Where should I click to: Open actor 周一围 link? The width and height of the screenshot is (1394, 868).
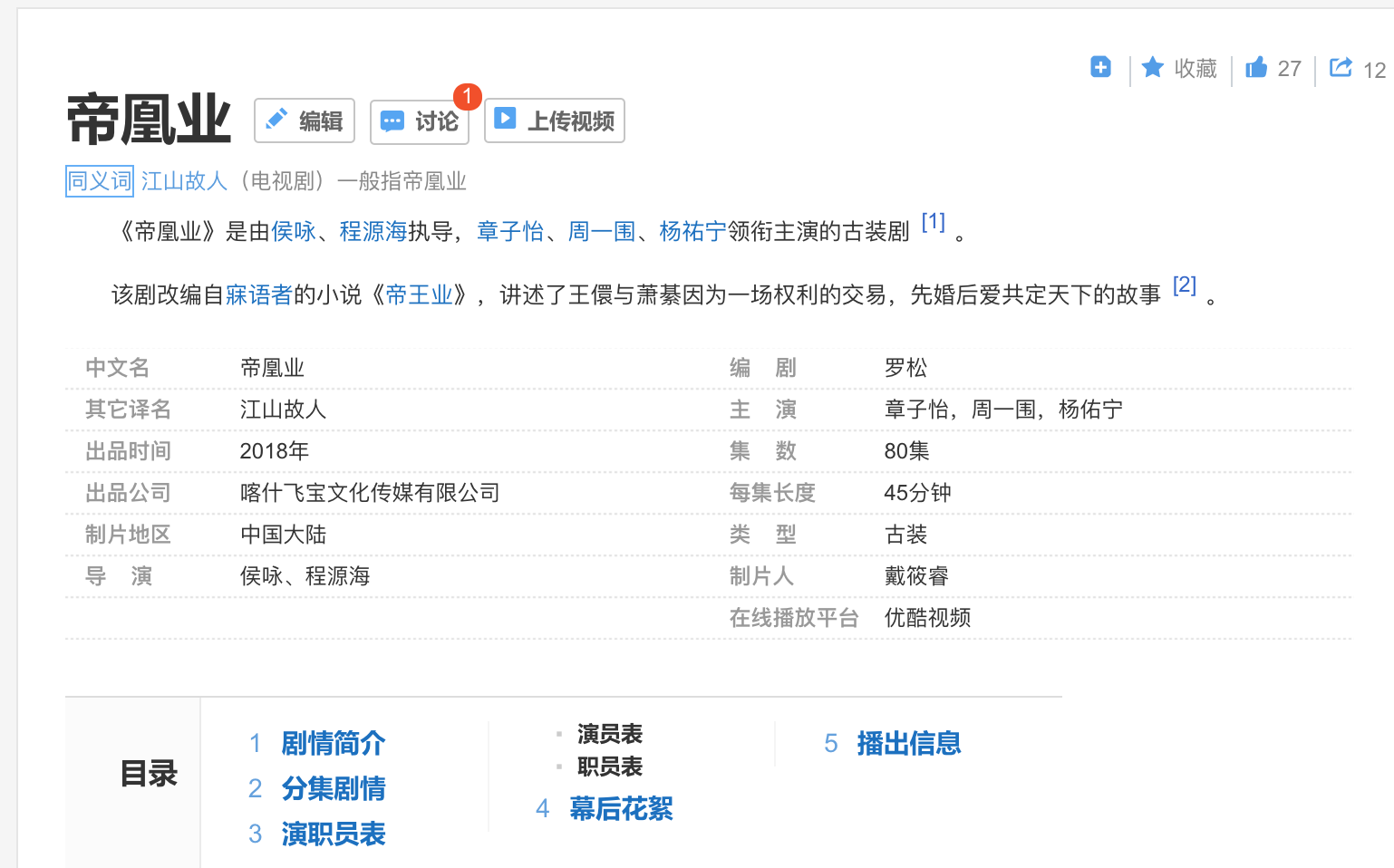tap(602, 232)
